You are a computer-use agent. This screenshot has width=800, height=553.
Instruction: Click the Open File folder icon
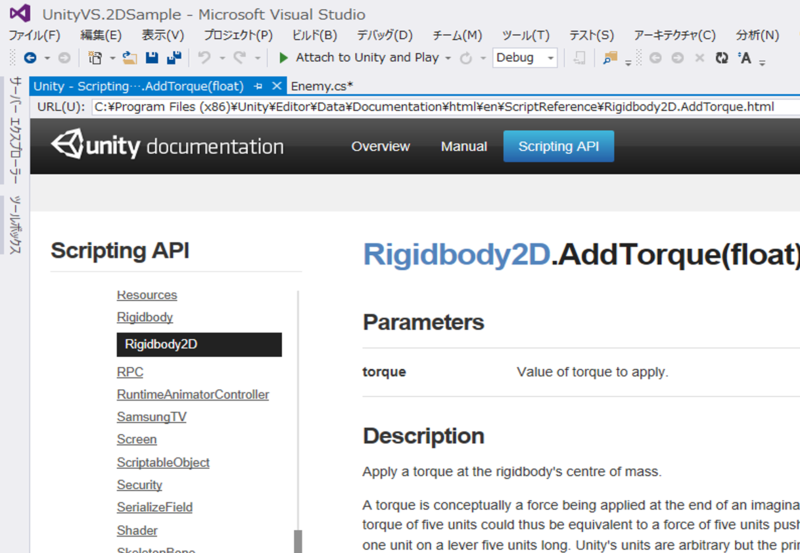click(x=130, y=58)
